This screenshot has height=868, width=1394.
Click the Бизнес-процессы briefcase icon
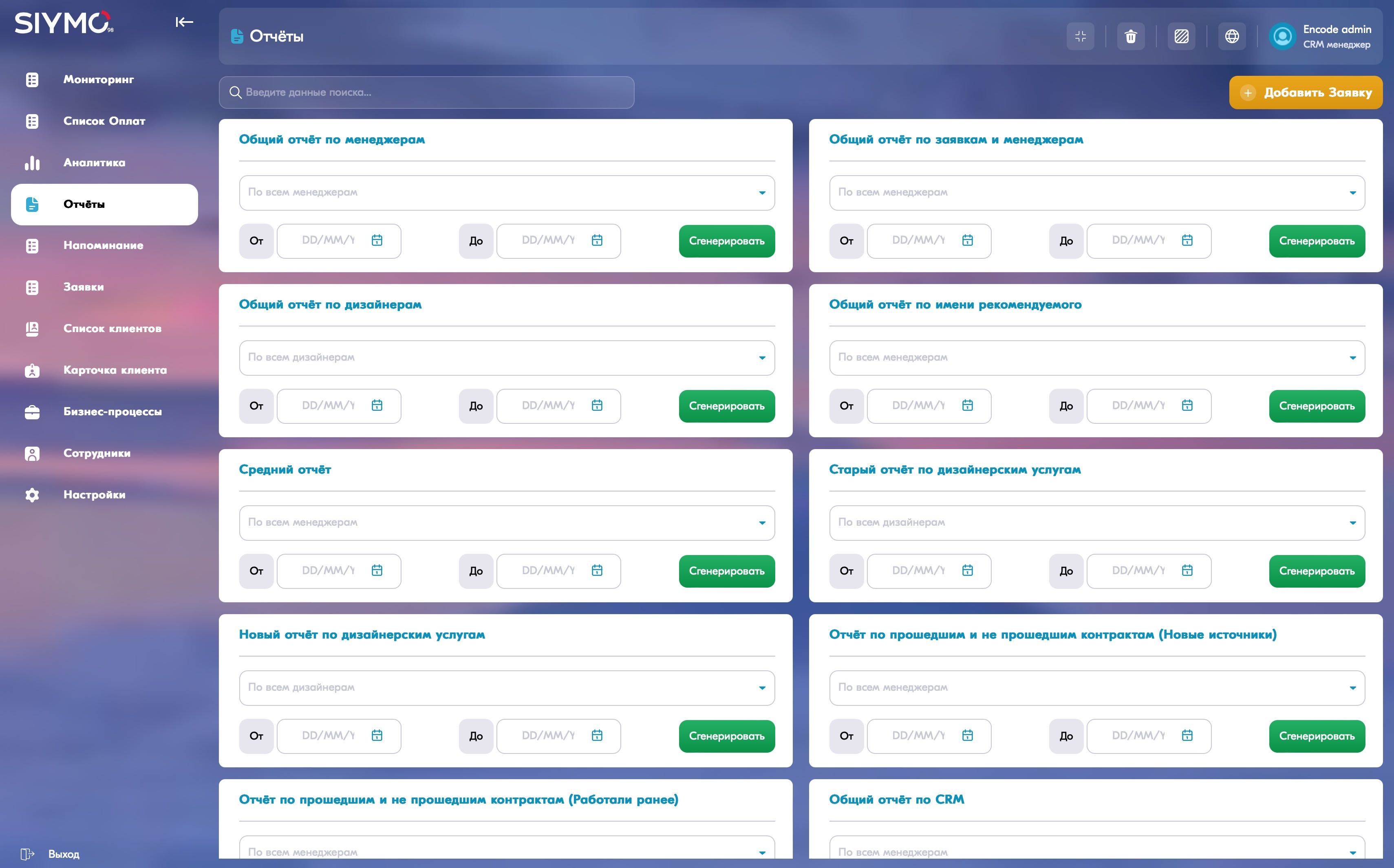point(32,412)
